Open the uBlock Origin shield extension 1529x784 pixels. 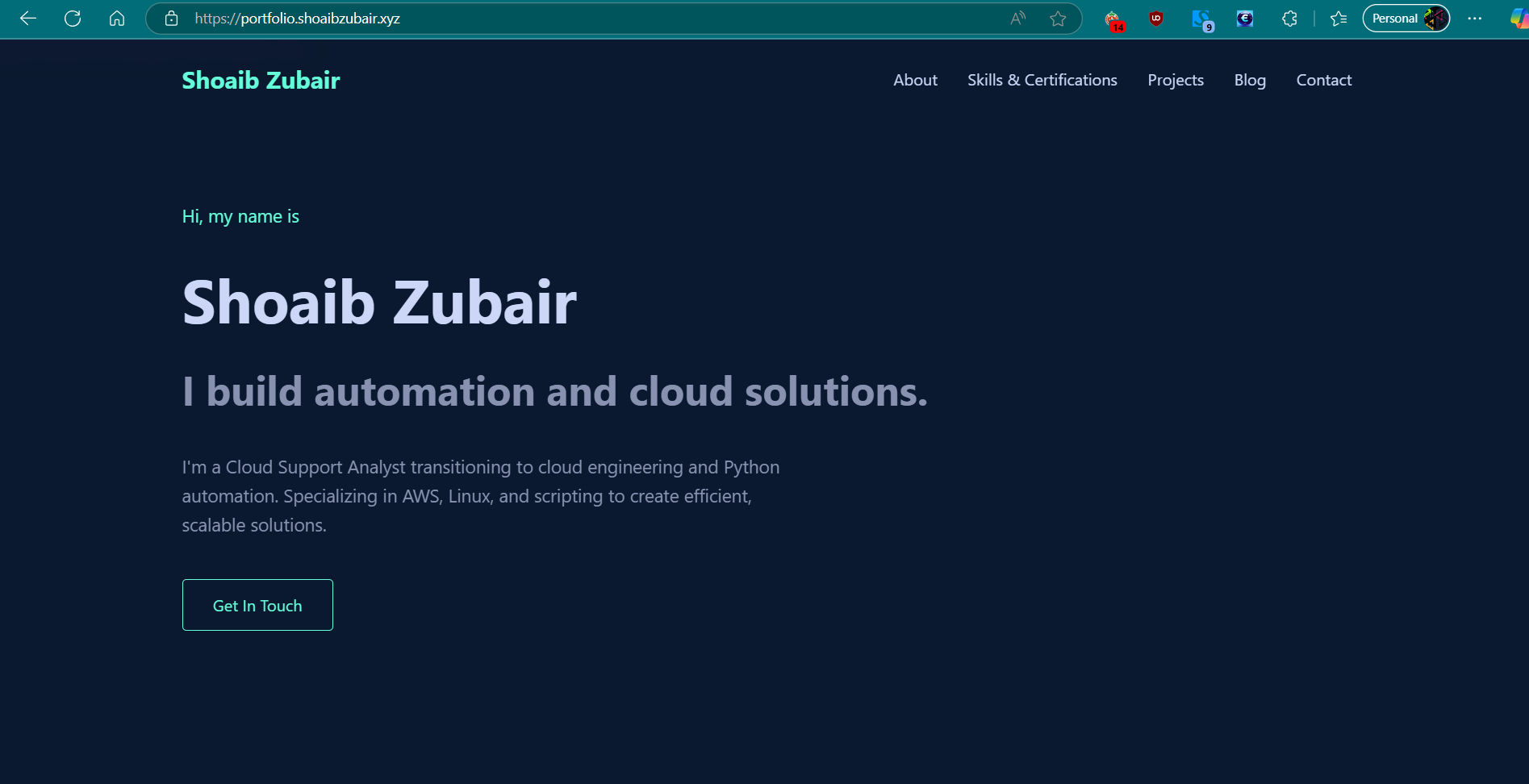click(1156, 19)
